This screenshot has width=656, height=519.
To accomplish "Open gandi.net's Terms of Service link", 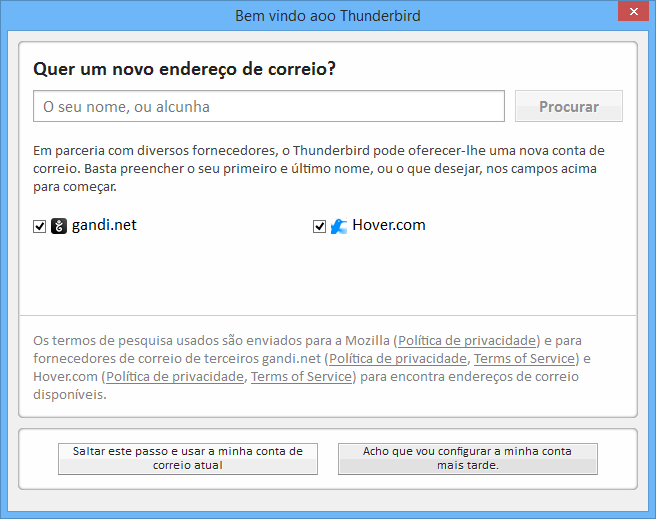I will [x=524, y=358].
